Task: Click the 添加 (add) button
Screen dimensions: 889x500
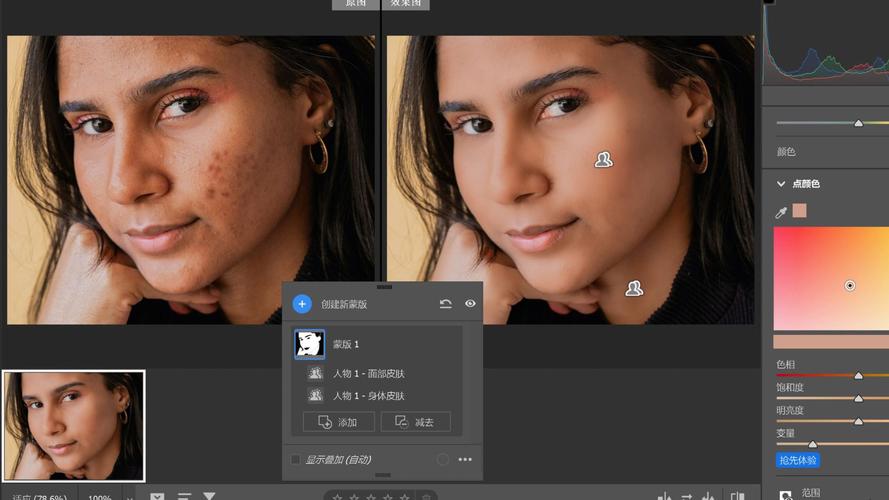Action: click(x=338, y=422)
